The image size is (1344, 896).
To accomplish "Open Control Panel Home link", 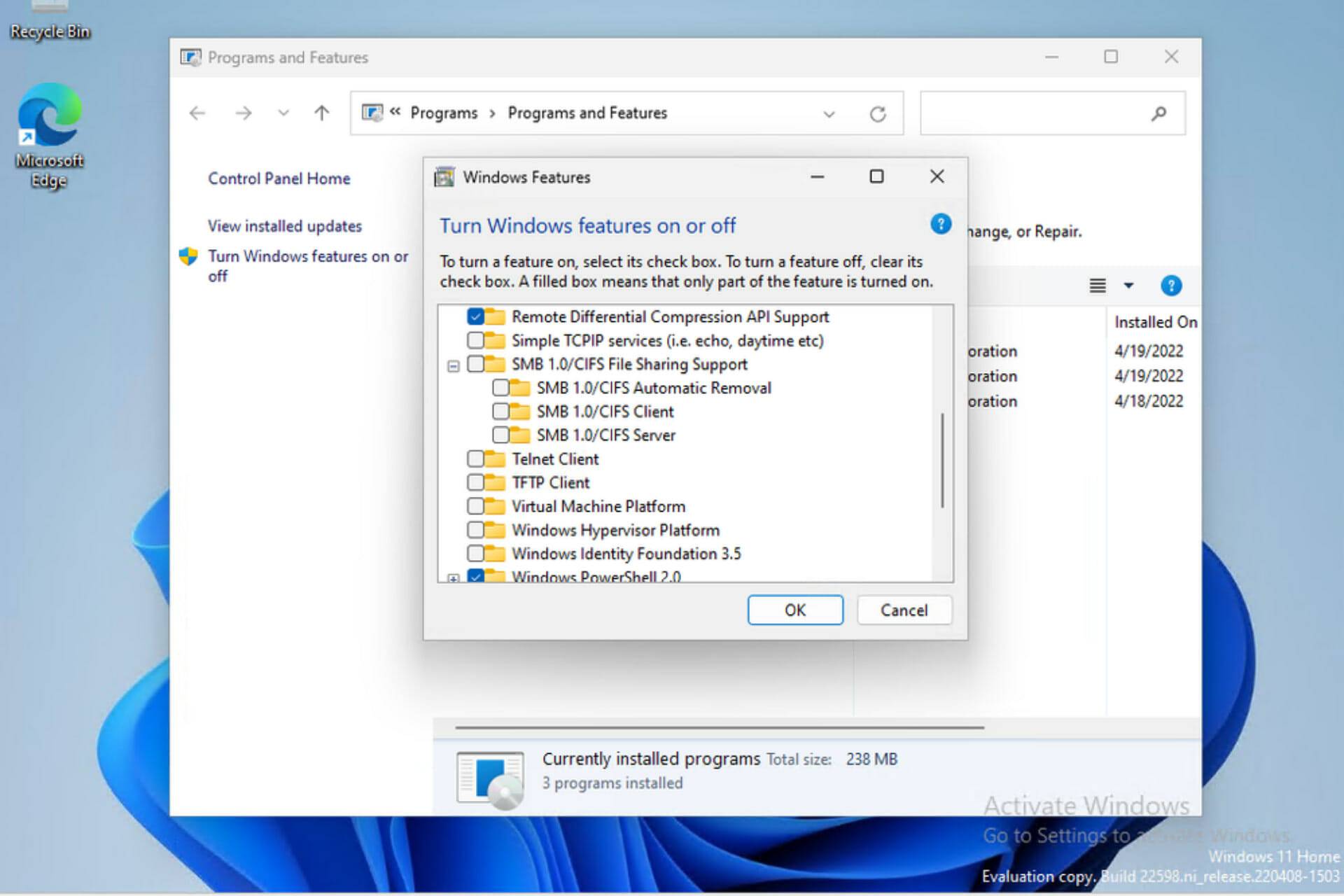I will [279, 178].
